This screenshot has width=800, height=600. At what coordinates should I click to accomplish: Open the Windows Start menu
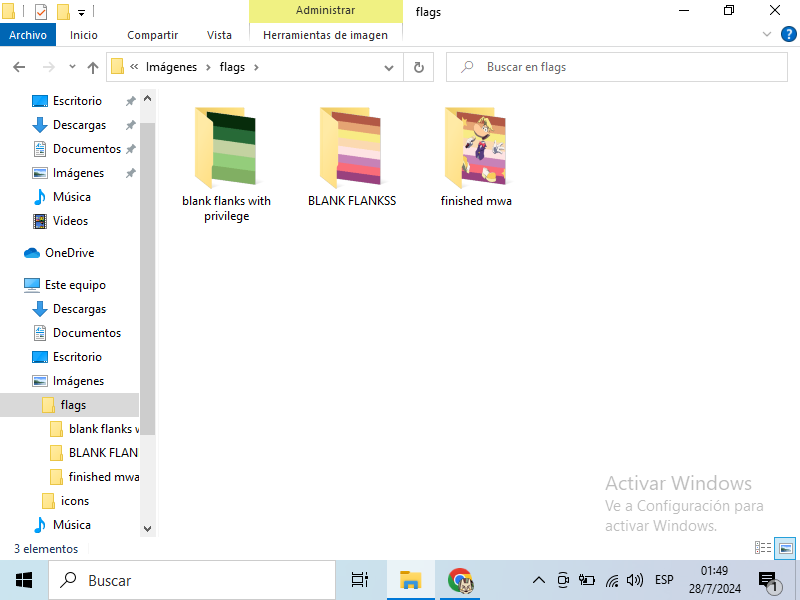coord(23,580)
